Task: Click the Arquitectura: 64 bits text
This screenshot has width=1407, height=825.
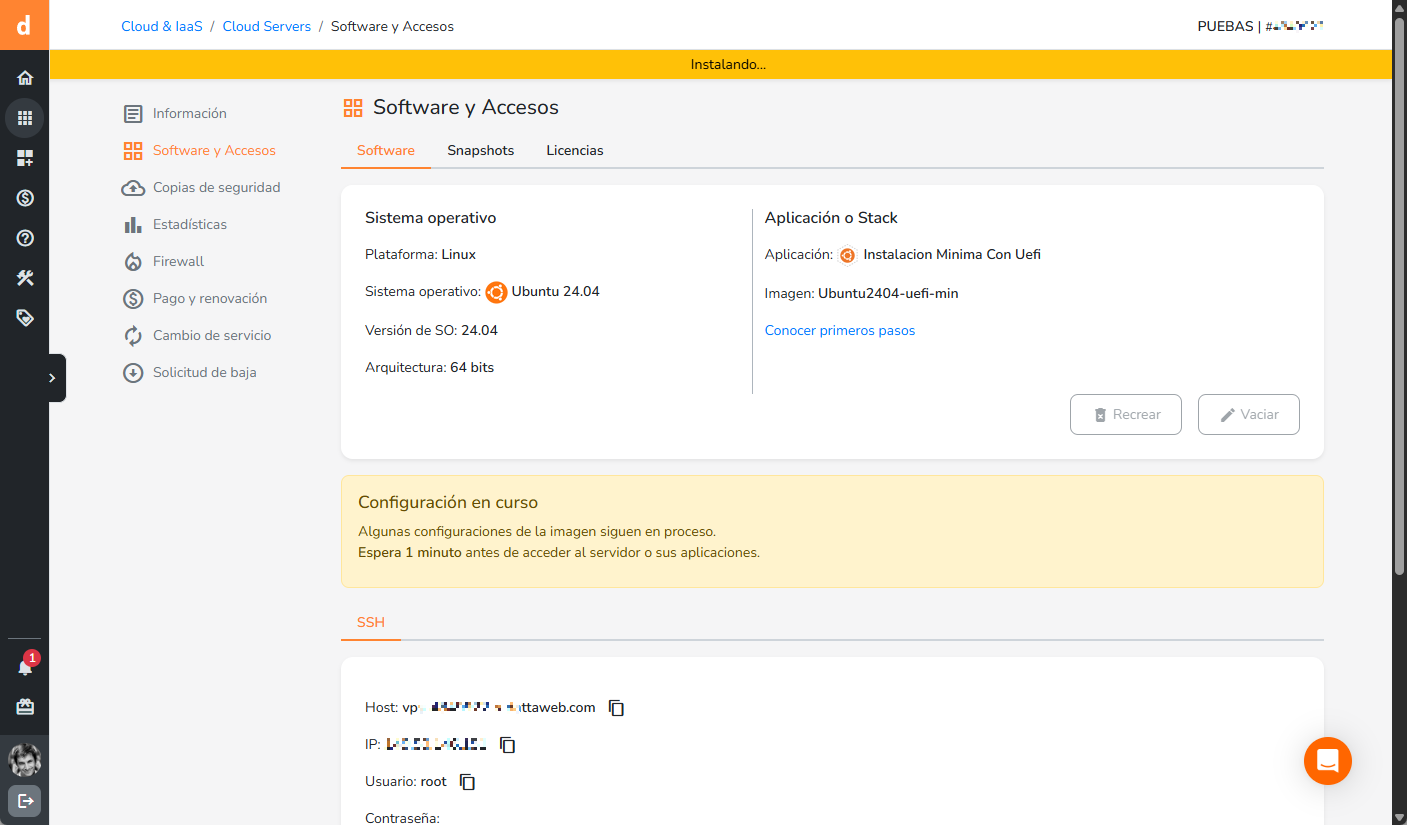Action: pos(430,368)
